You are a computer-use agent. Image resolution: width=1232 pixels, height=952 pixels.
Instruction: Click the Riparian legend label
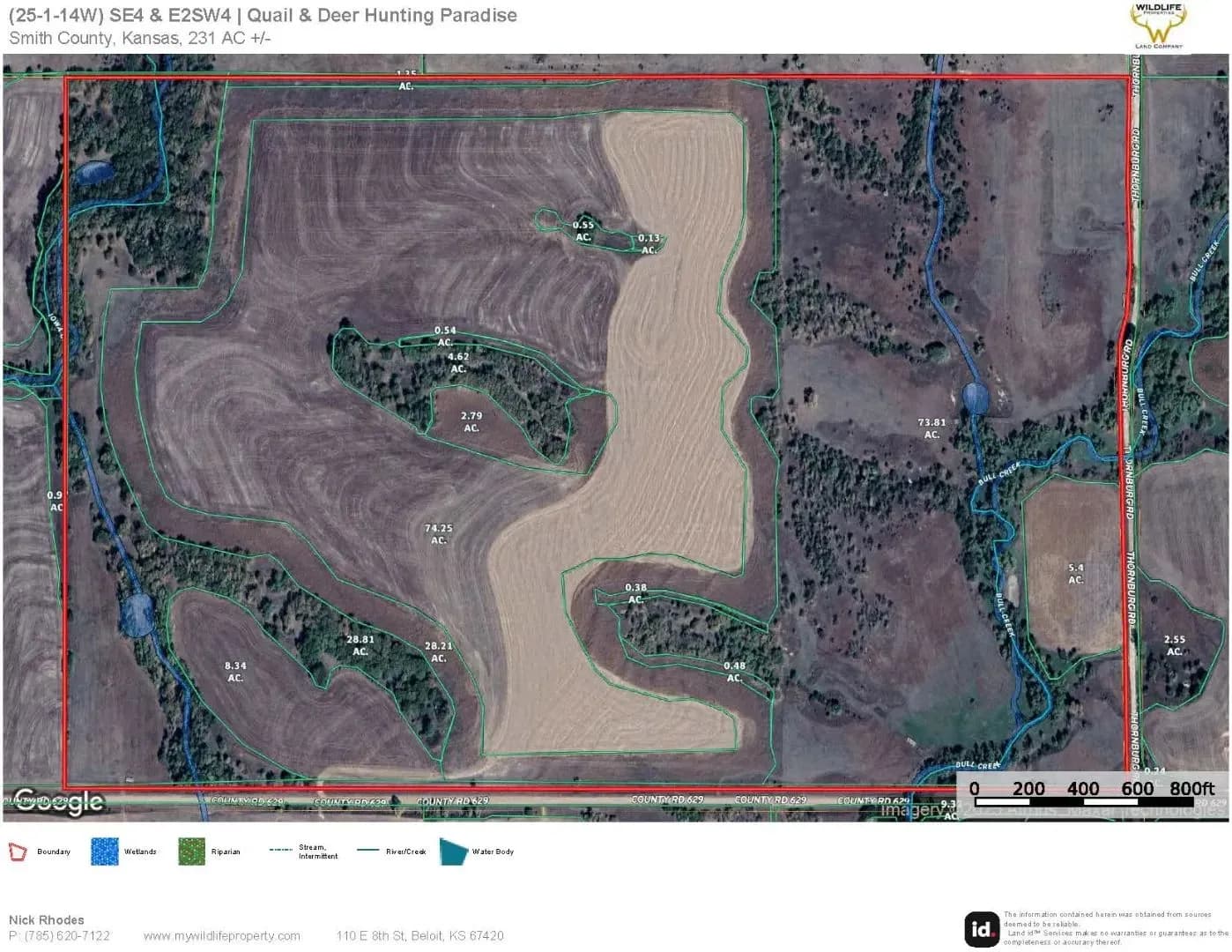coord(226,852)
